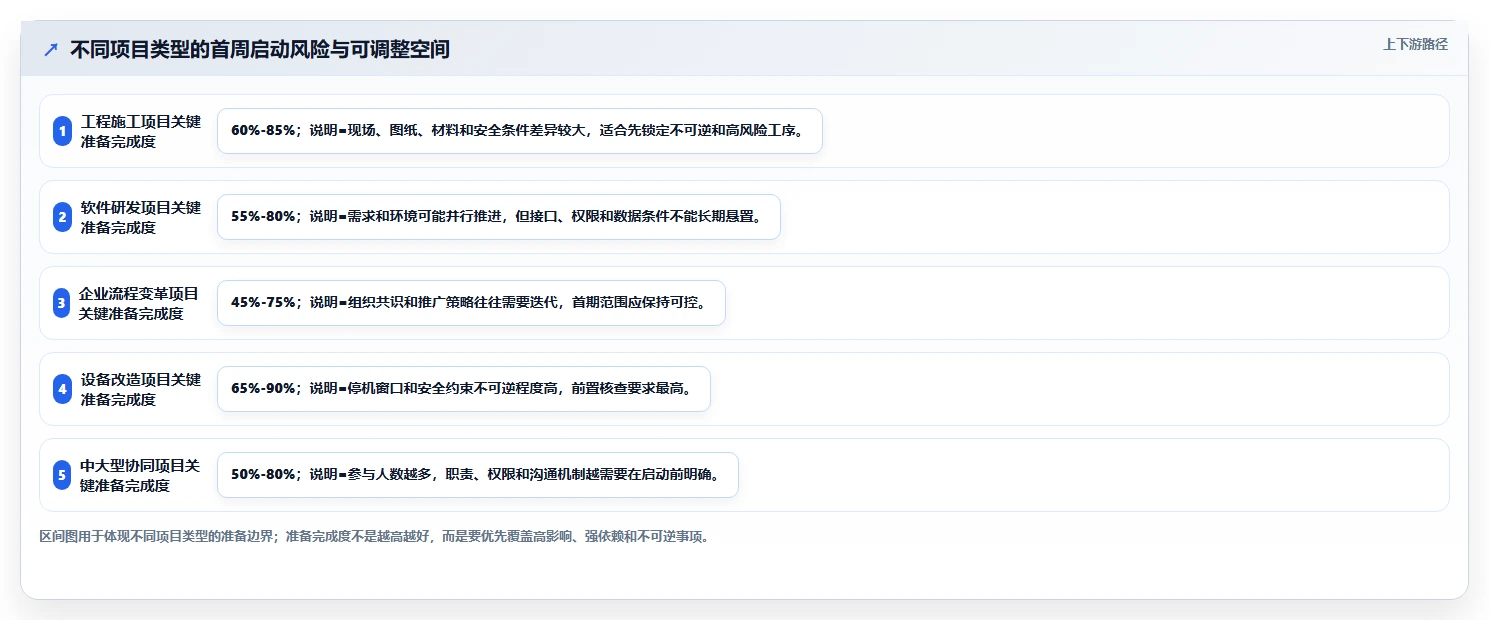Click the footnote starting with 区间图用于体现
Viewport: 1489px width, 620px height.
pyautogui.click(x=376, y=537)
